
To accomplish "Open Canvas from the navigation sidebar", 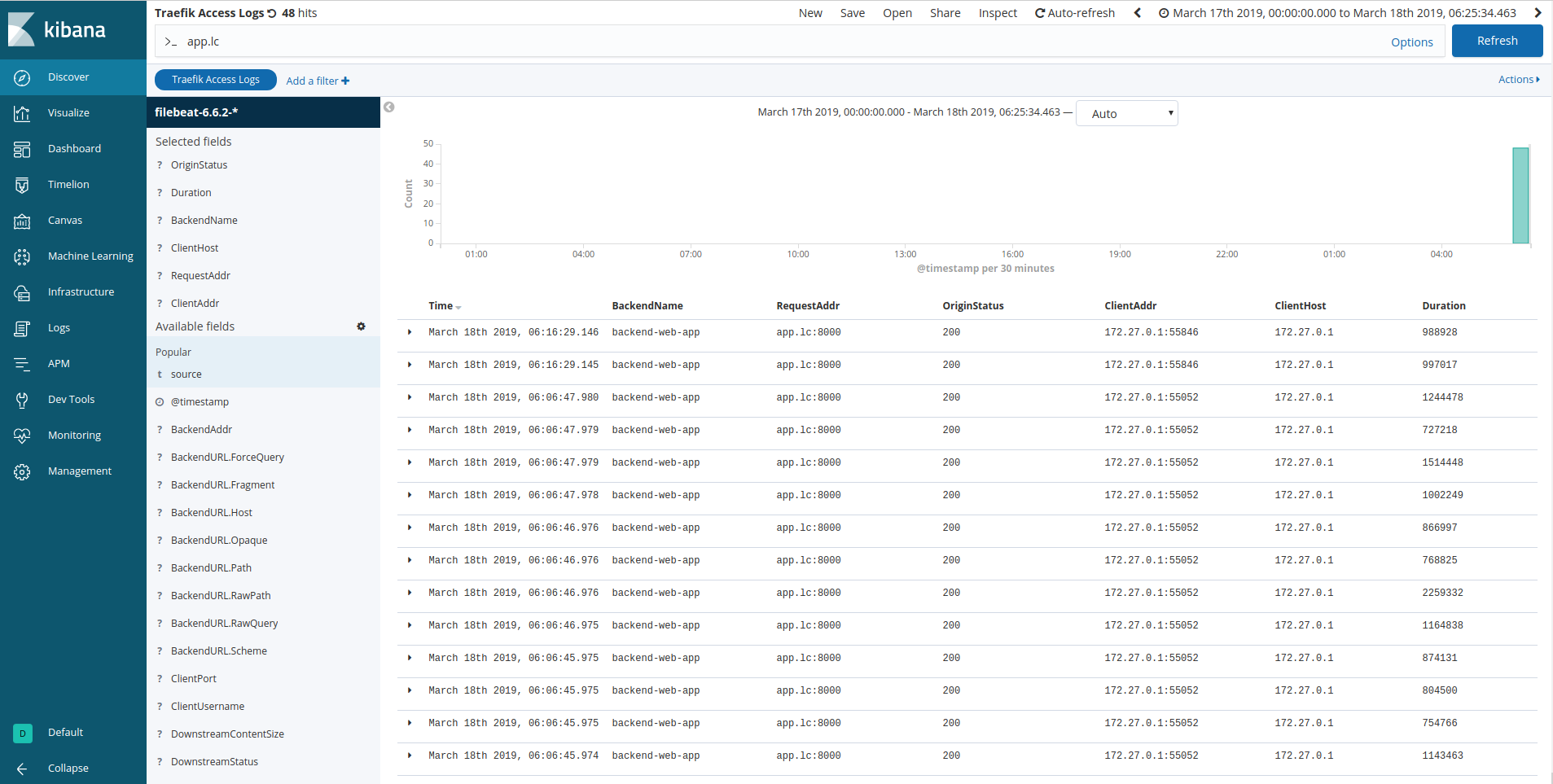I will tap(65, 220).
